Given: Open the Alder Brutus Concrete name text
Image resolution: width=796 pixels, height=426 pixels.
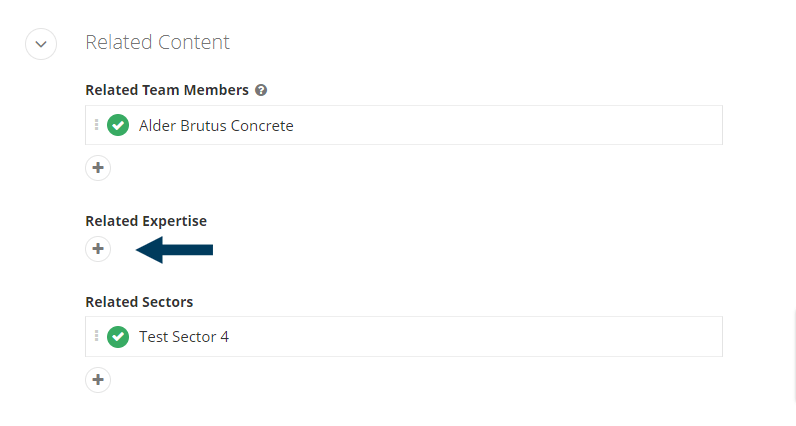Looking at the screenshot, I should click(216, 125).
